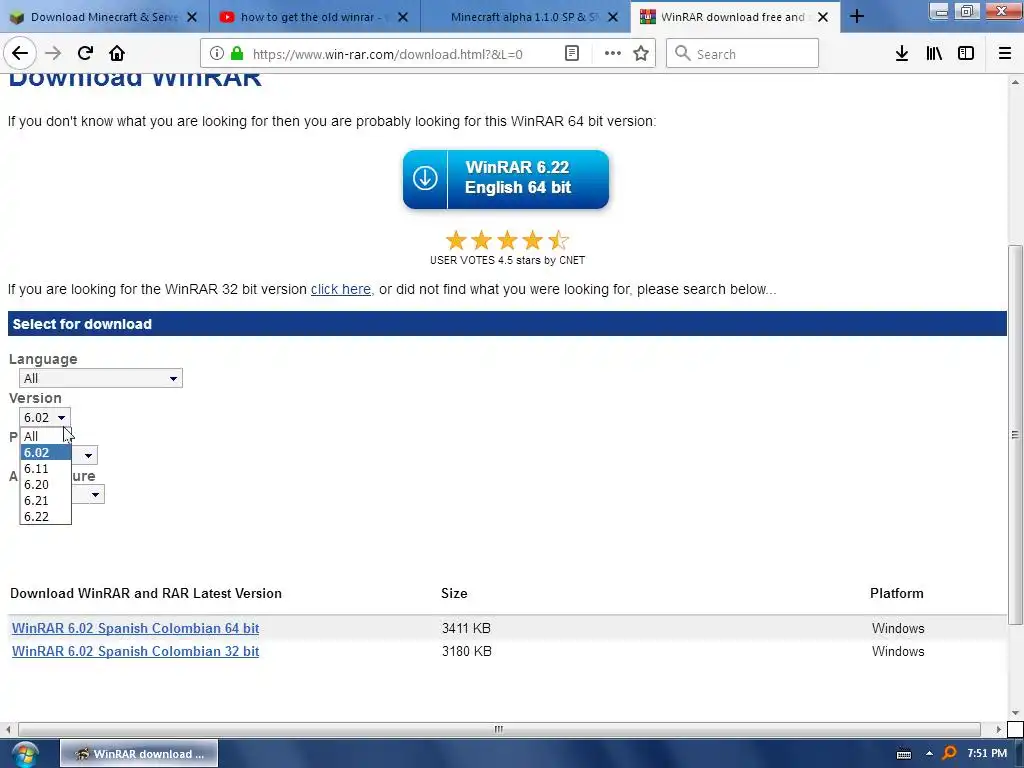Click the Size column header
1024x768 pixels.
(x=454, y=594)
